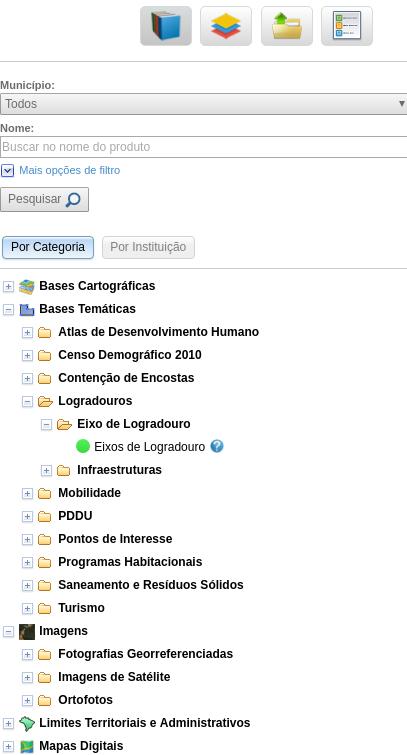Viewport: 407px width, 755px height.
Task: Open the Município dropdown
Action: coord(203,104)
